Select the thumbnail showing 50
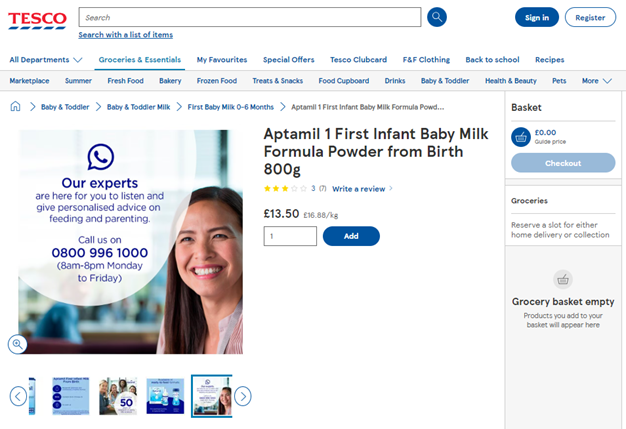This screenshot has height=429, width=626. [118, 396]
